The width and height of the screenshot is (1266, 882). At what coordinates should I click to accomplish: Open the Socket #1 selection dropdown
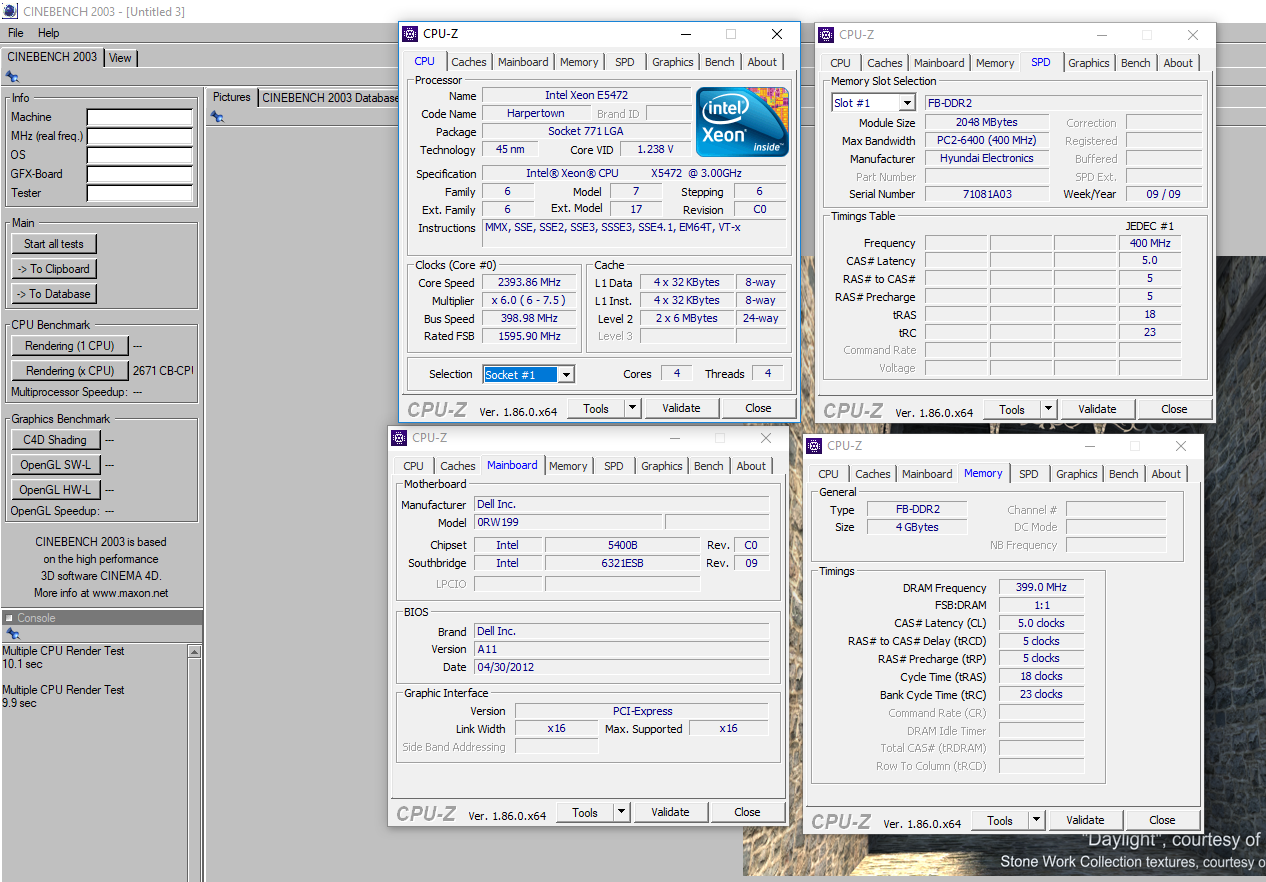pyautogui.click(x=566, y=375)
